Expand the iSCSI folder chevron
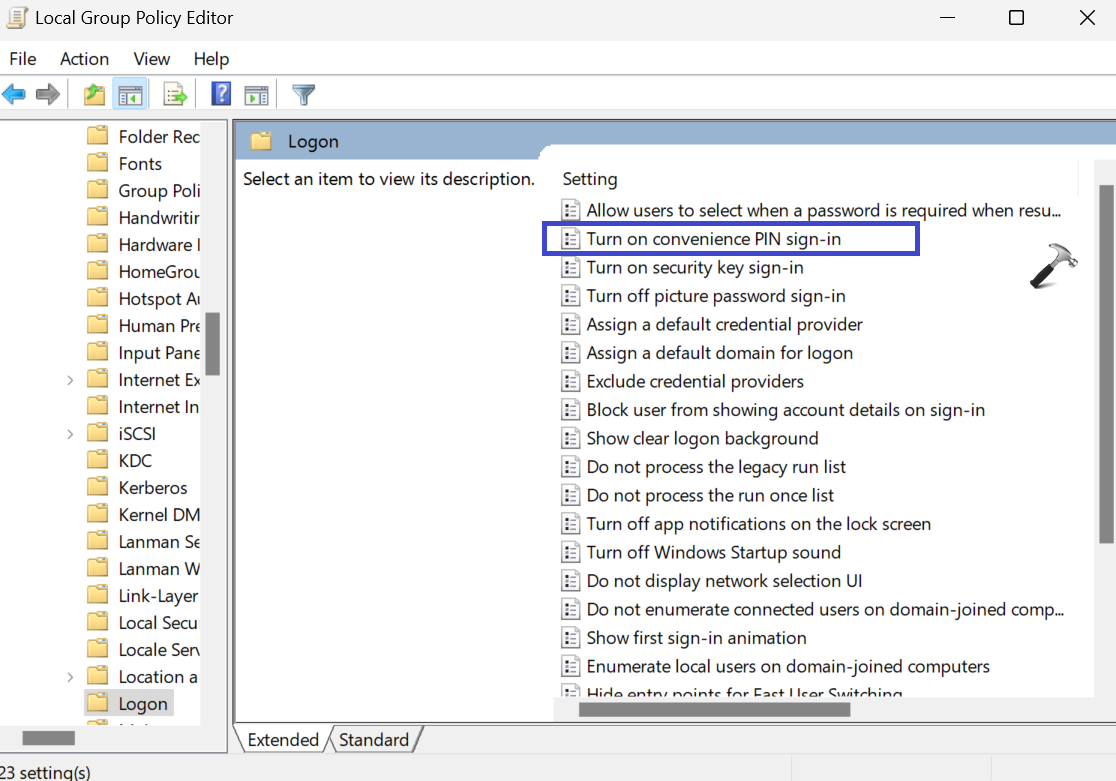Screen dimensions: 1116x781 (x=70, y=434)
